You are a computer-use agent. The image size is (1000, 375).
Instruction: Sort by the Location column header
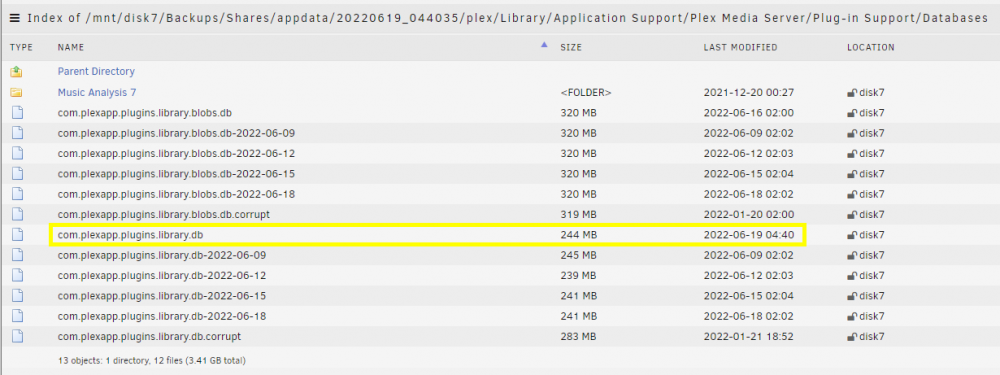pyautogui.click(x=871, y=48)
